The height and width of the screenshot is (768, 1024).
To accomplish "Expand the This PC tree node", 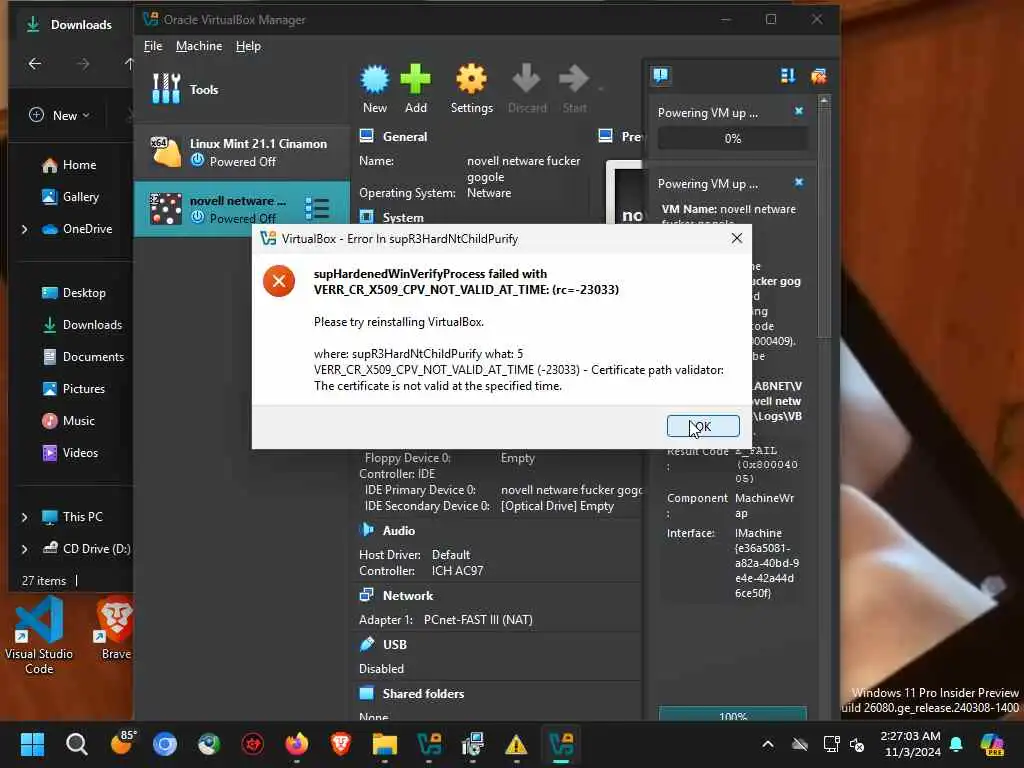I will (x=24, y=517).
